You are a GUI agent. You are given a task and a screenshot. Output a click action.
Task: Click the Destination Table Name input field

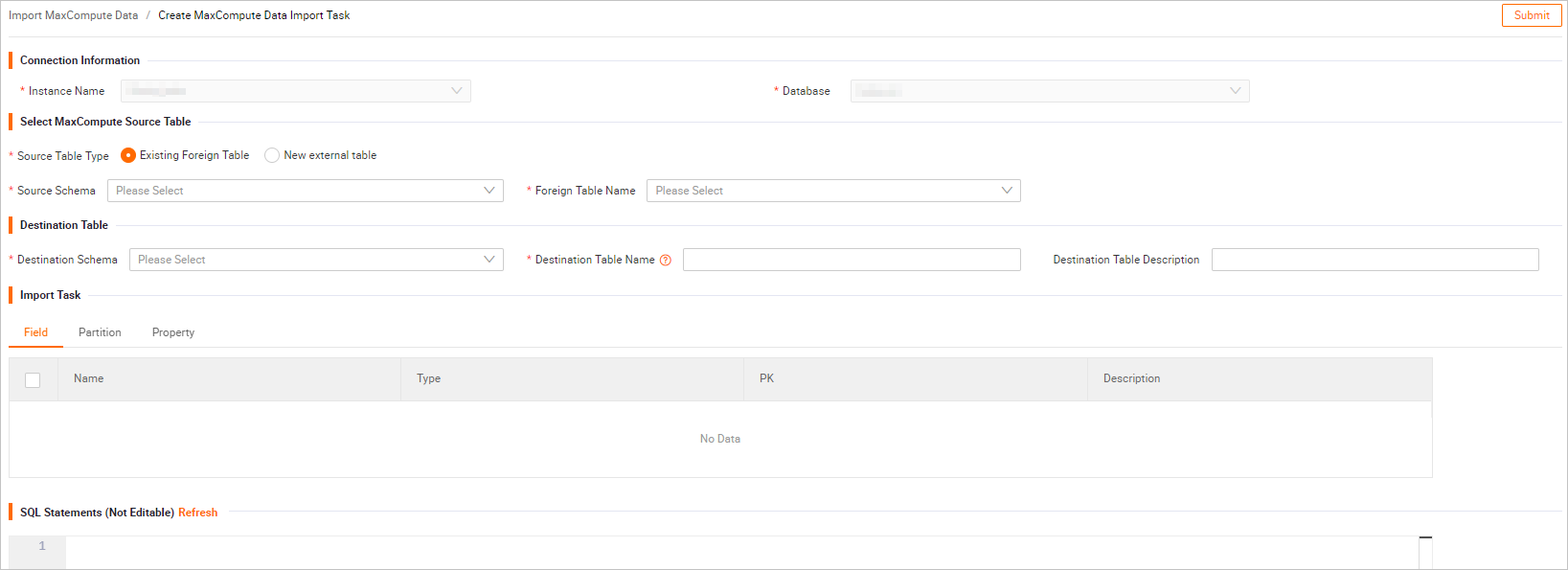click(x=851, y=260)
